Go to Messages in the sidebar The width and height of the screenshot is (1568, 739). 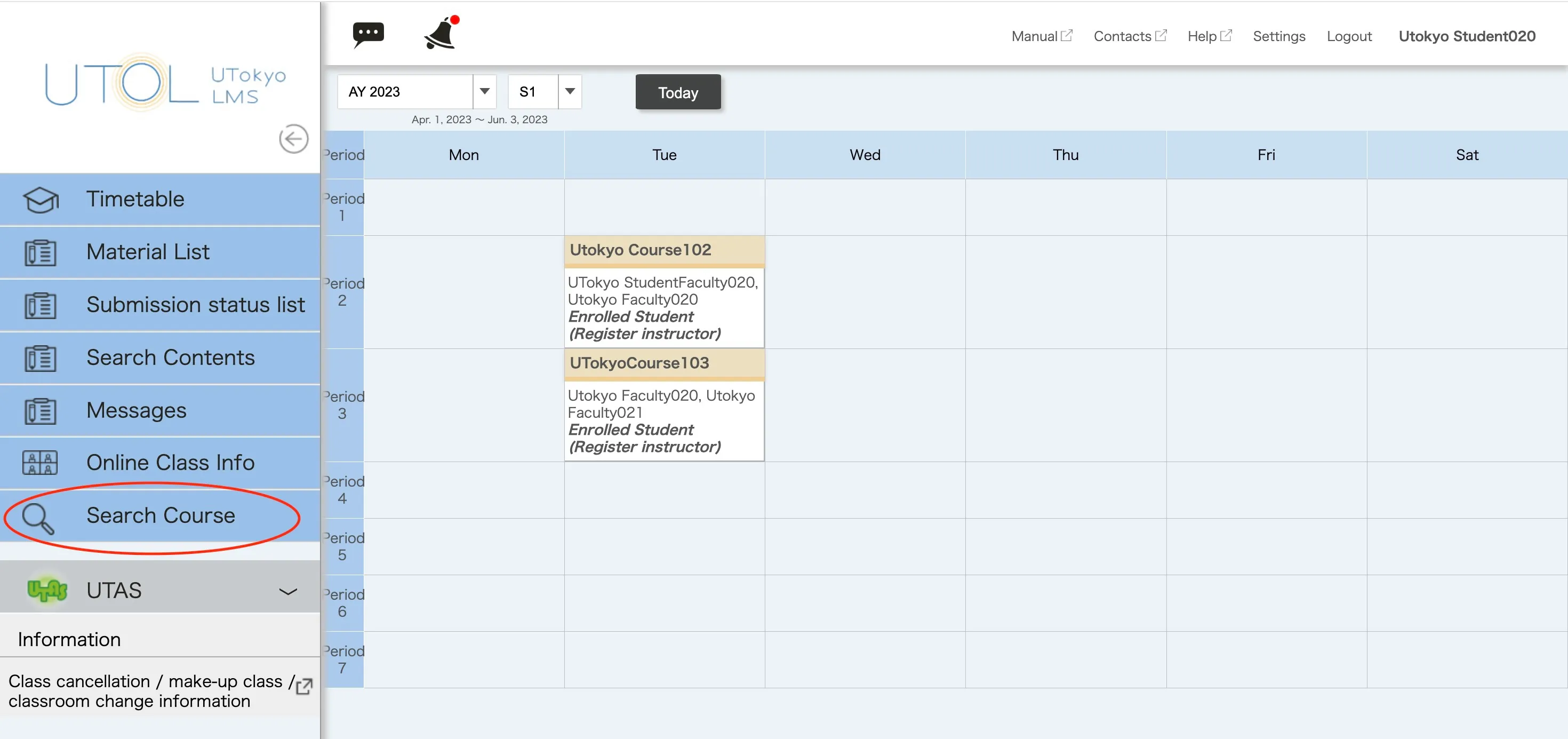(137, 410)
